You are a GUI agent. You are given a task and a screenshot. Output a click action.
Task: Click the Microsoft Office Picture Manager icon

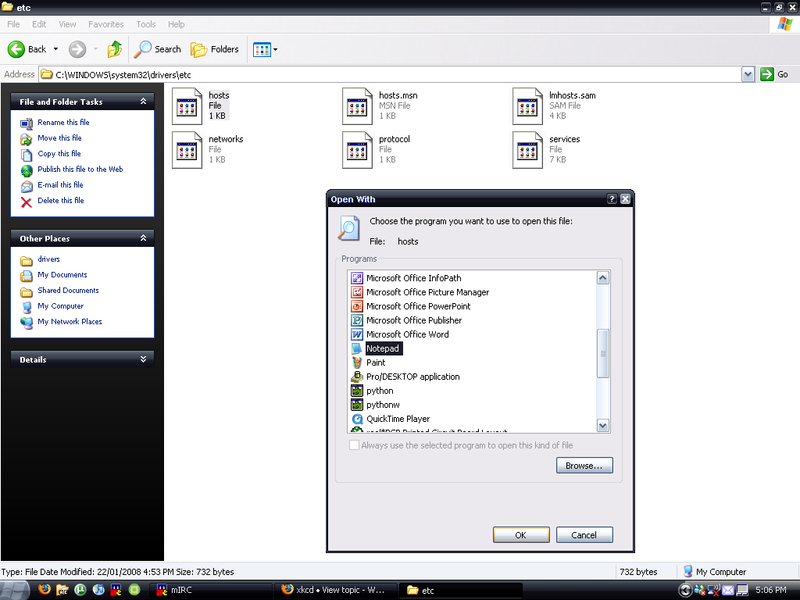(357, 292)
